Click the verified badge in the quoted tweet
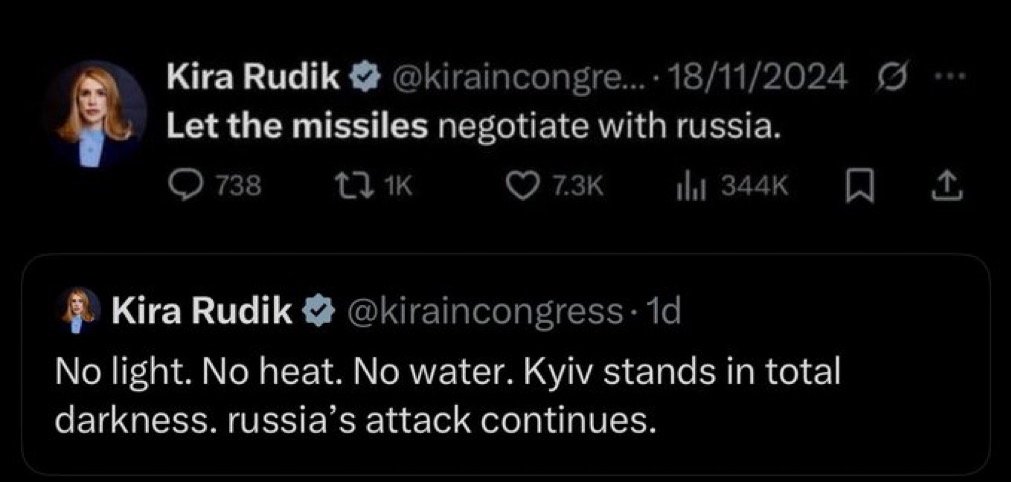This screenshot has width=1011, height=482. [319, 312]
